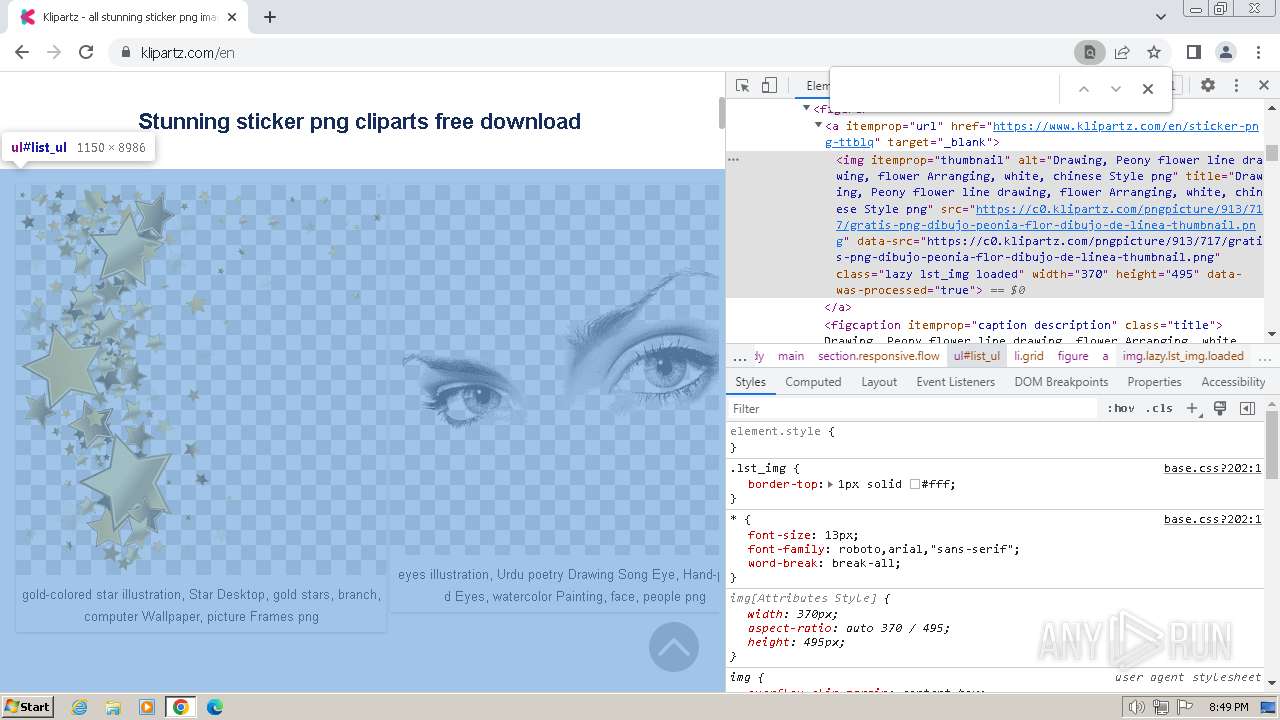Toggle :hov element state panel
The width and height of the screenshot is (1280, 720).
tap(1121, 409)
